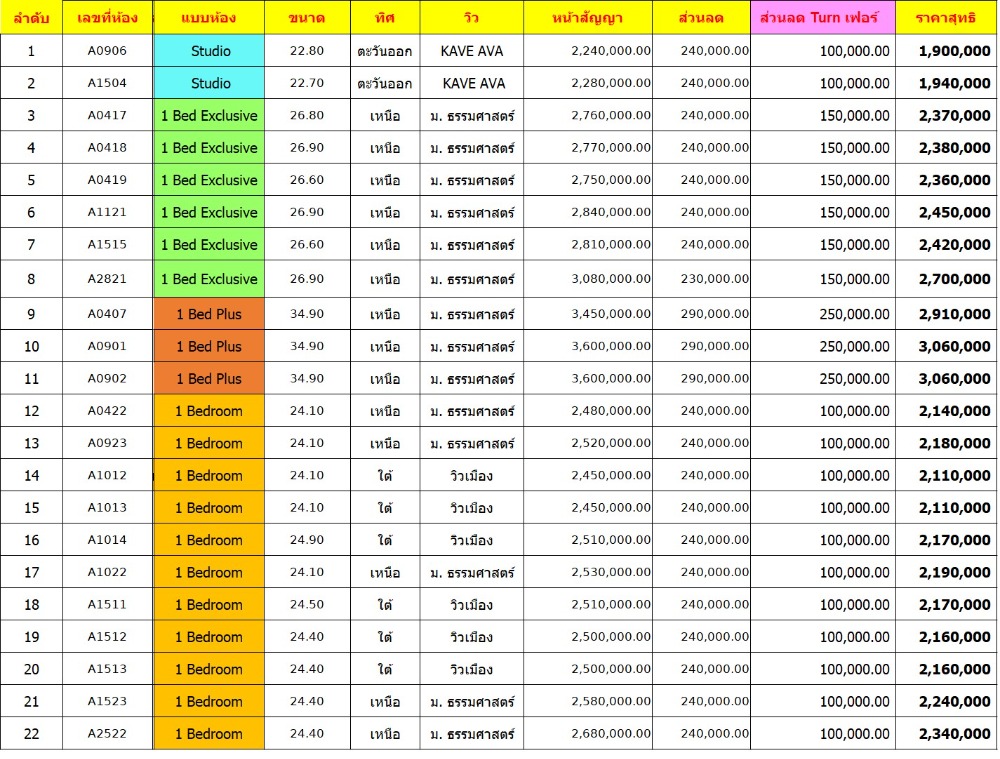Click net price 2,240,000
The image size is (1000, 759).
click(954, 702)
